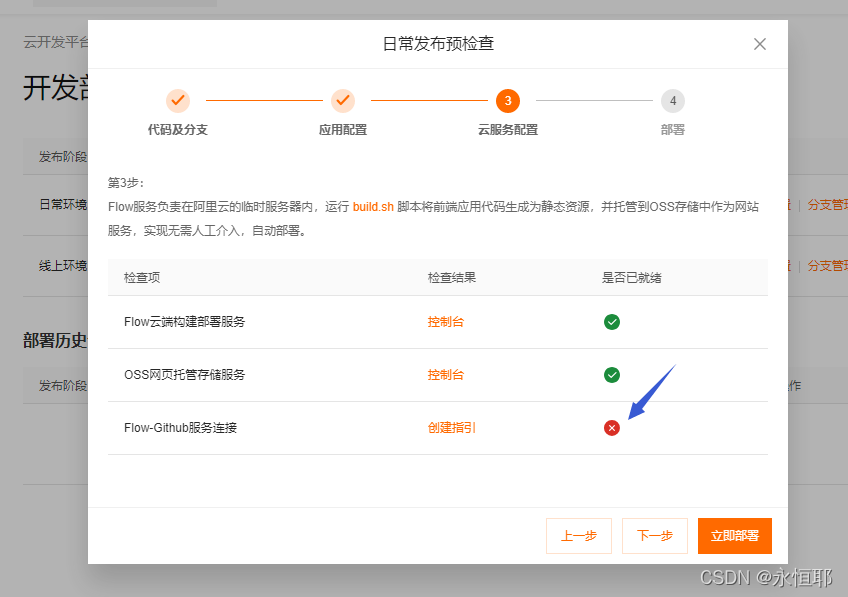Click the 立即部署 button
The height and width of the screenshot is (597, 848).
[734, 536]
